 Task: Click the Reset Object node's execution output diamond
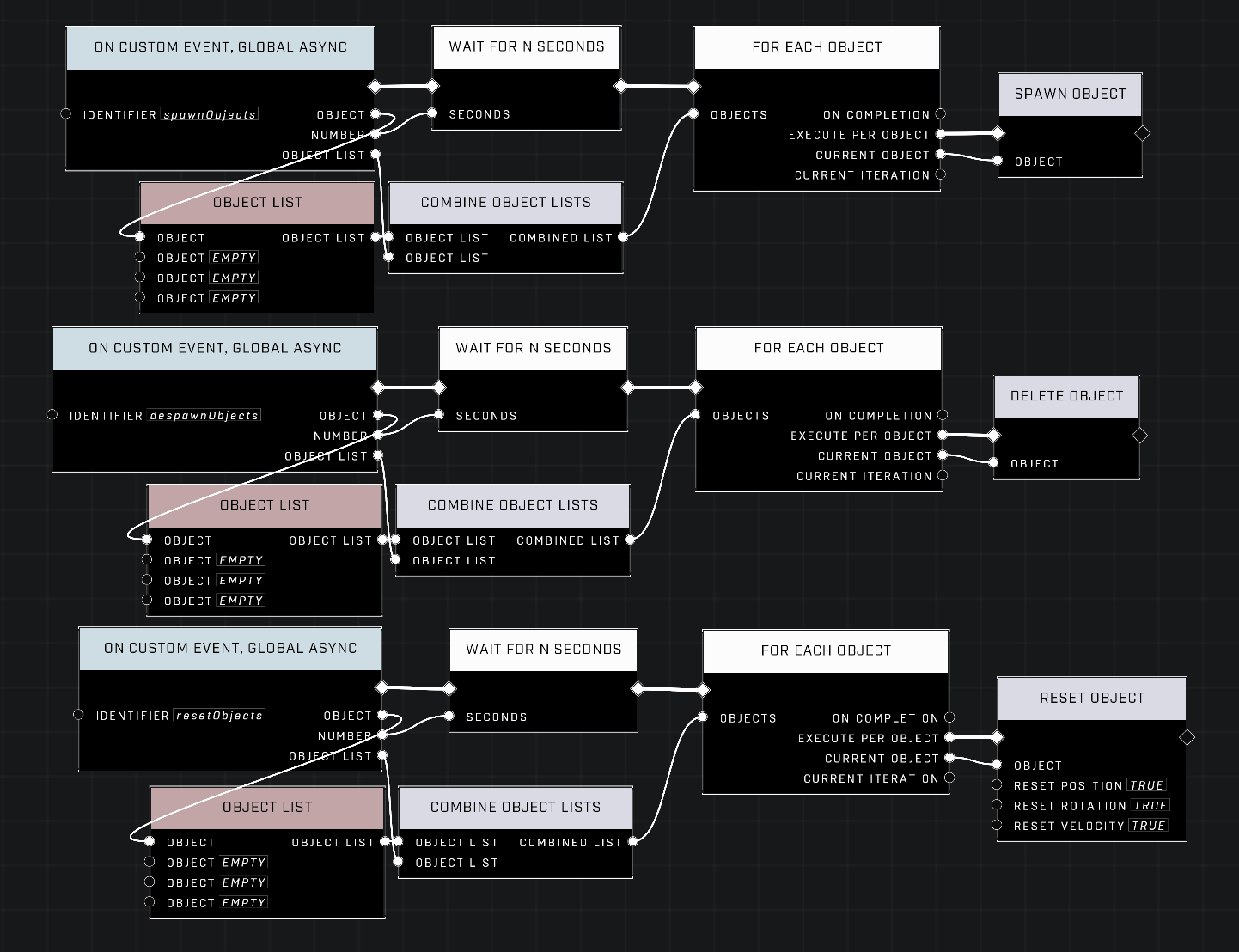1187,737
